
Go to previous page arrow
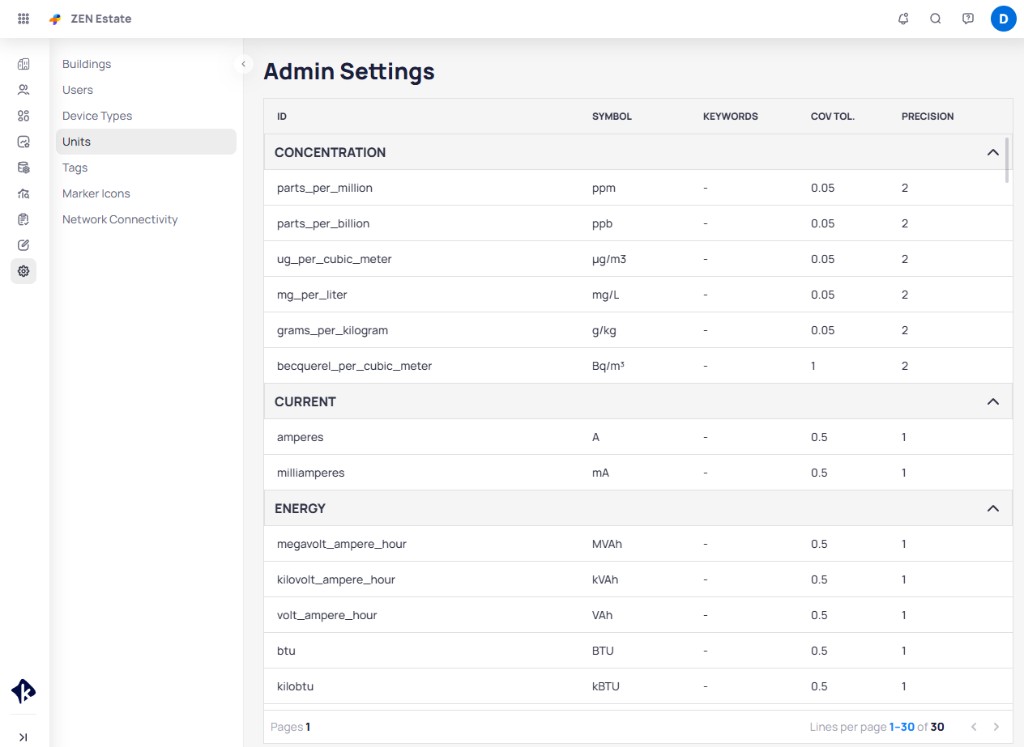[x=974, y=727]
